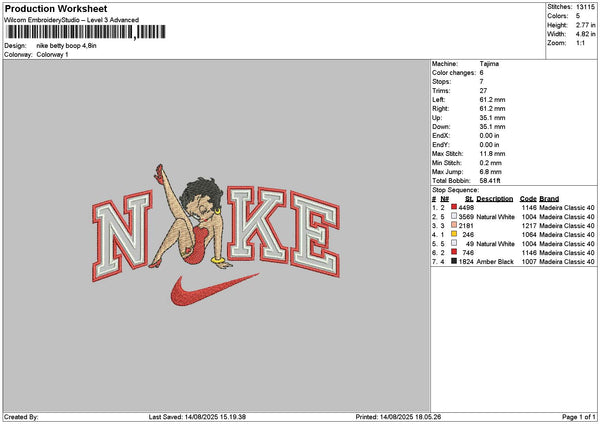
Task: Click 'Printed: 14/08/2025 18.05.26' footer text
Action: click(x=398, y=417)
